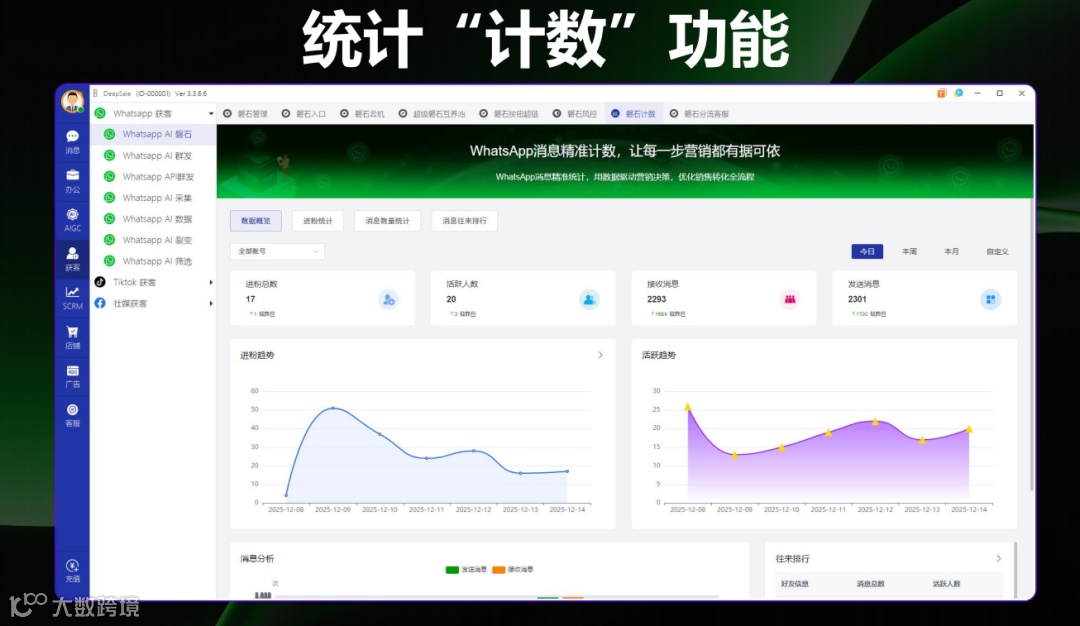Click the main panel vertical scrollbar
The height and width of the screenshot is (626, 1080).
[1031, 344]
